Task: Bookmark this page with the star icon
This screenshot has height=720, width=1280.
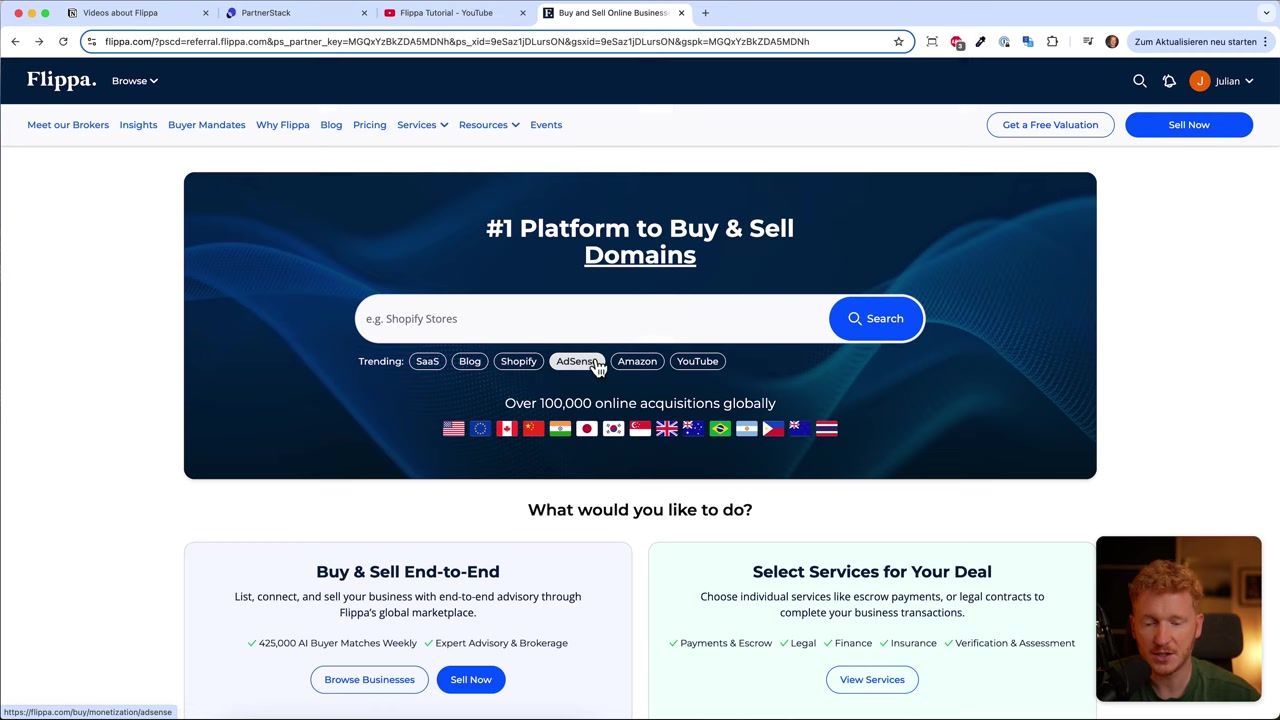Action: click(898, 41)
